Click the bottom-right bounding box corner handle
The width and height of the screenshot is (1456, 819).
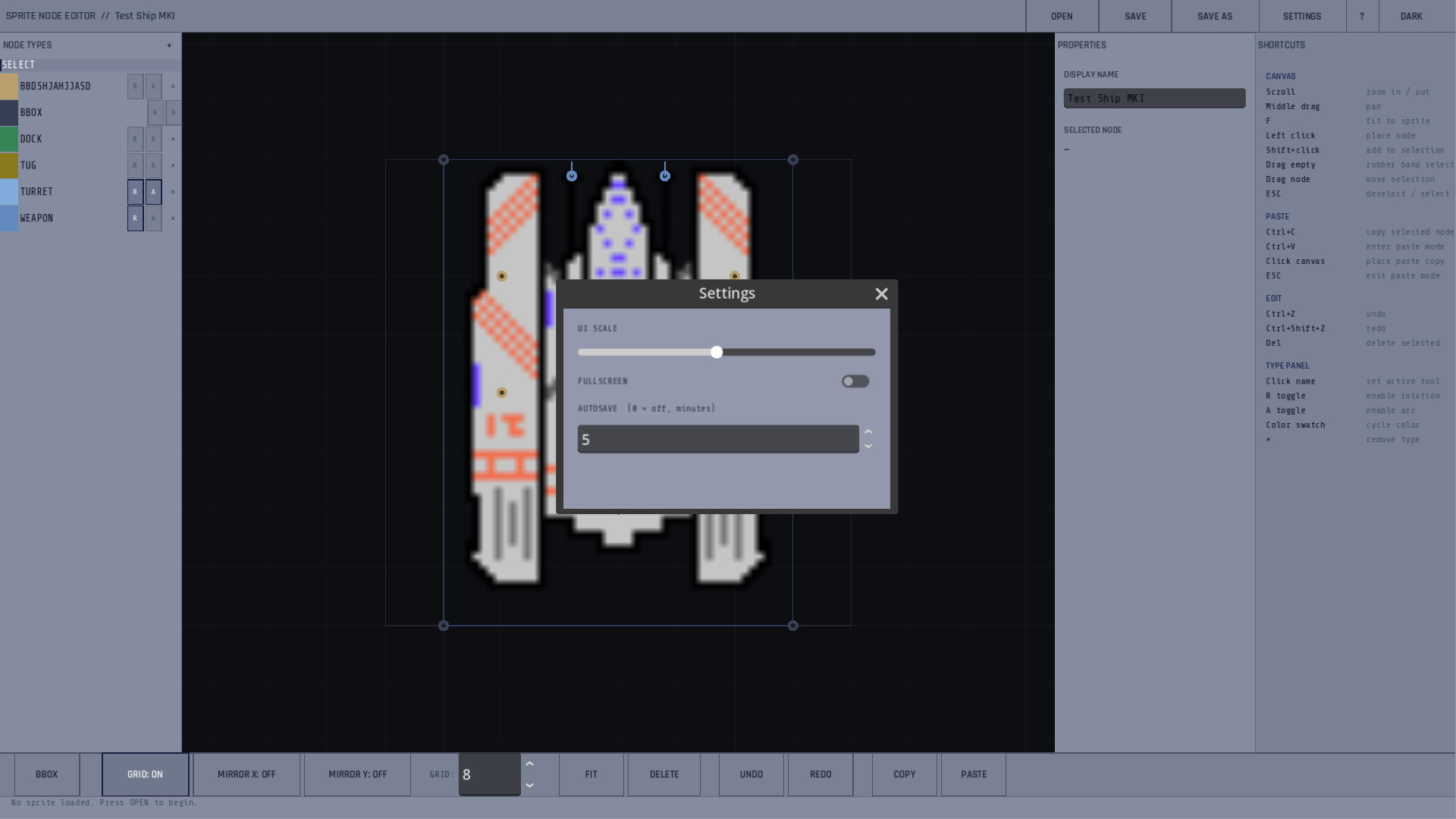pos(793,626)
